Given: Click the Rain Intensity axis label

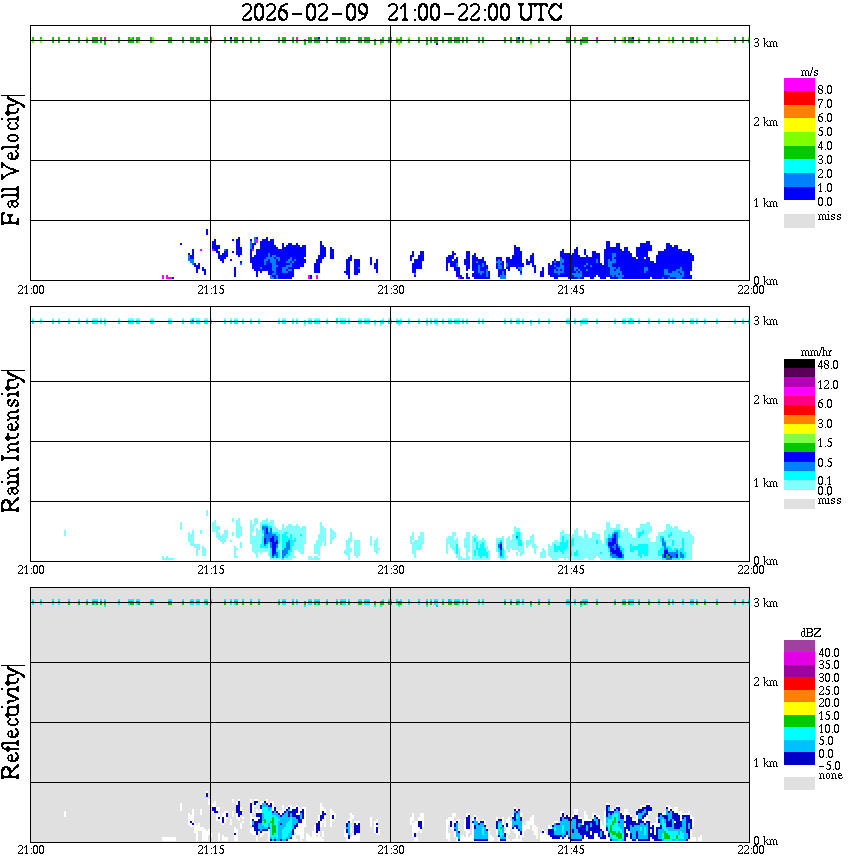Looking at the screenshot, I should (x=11, y=441).
